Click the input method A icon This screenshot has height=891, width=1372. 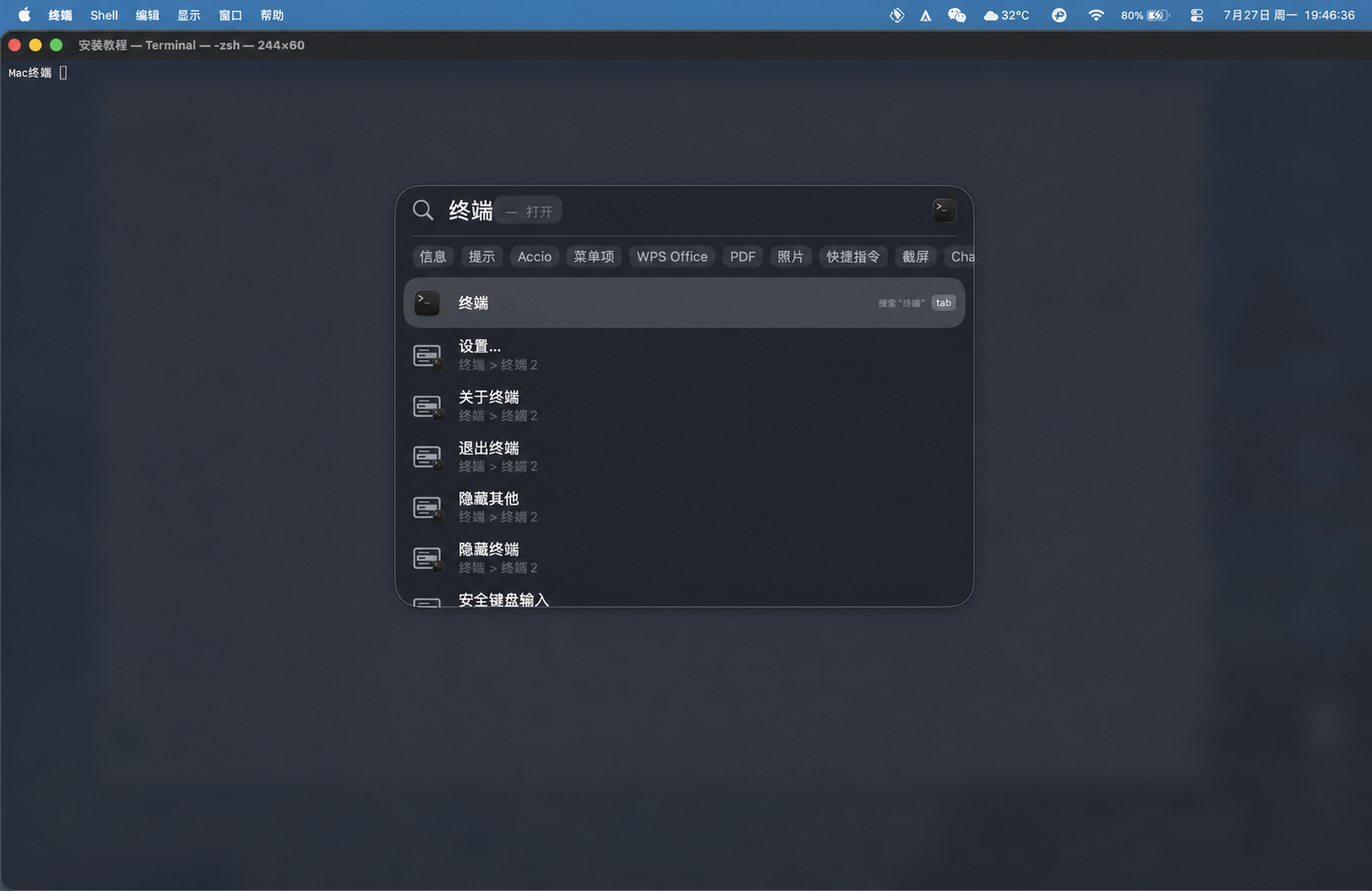pyautogui.click(x=925, y=15)
